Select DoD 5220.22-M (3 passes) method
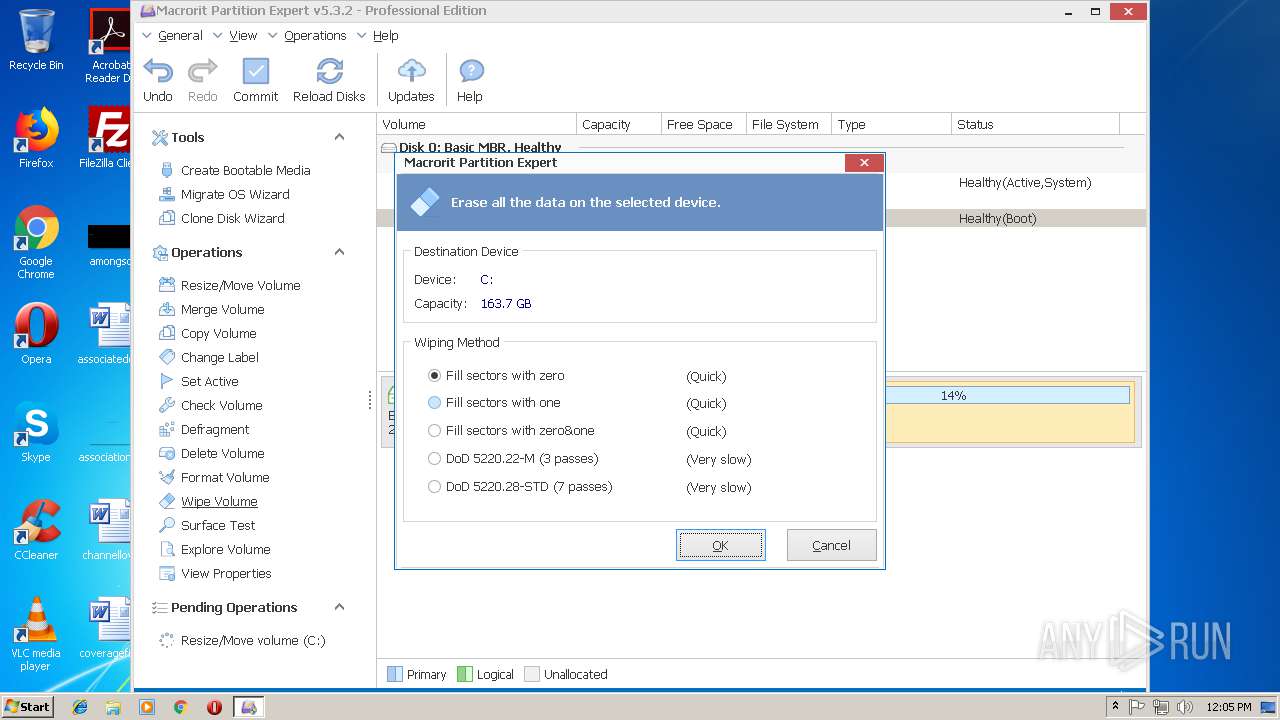The image size is (1280, 720). tap(513, 459)
